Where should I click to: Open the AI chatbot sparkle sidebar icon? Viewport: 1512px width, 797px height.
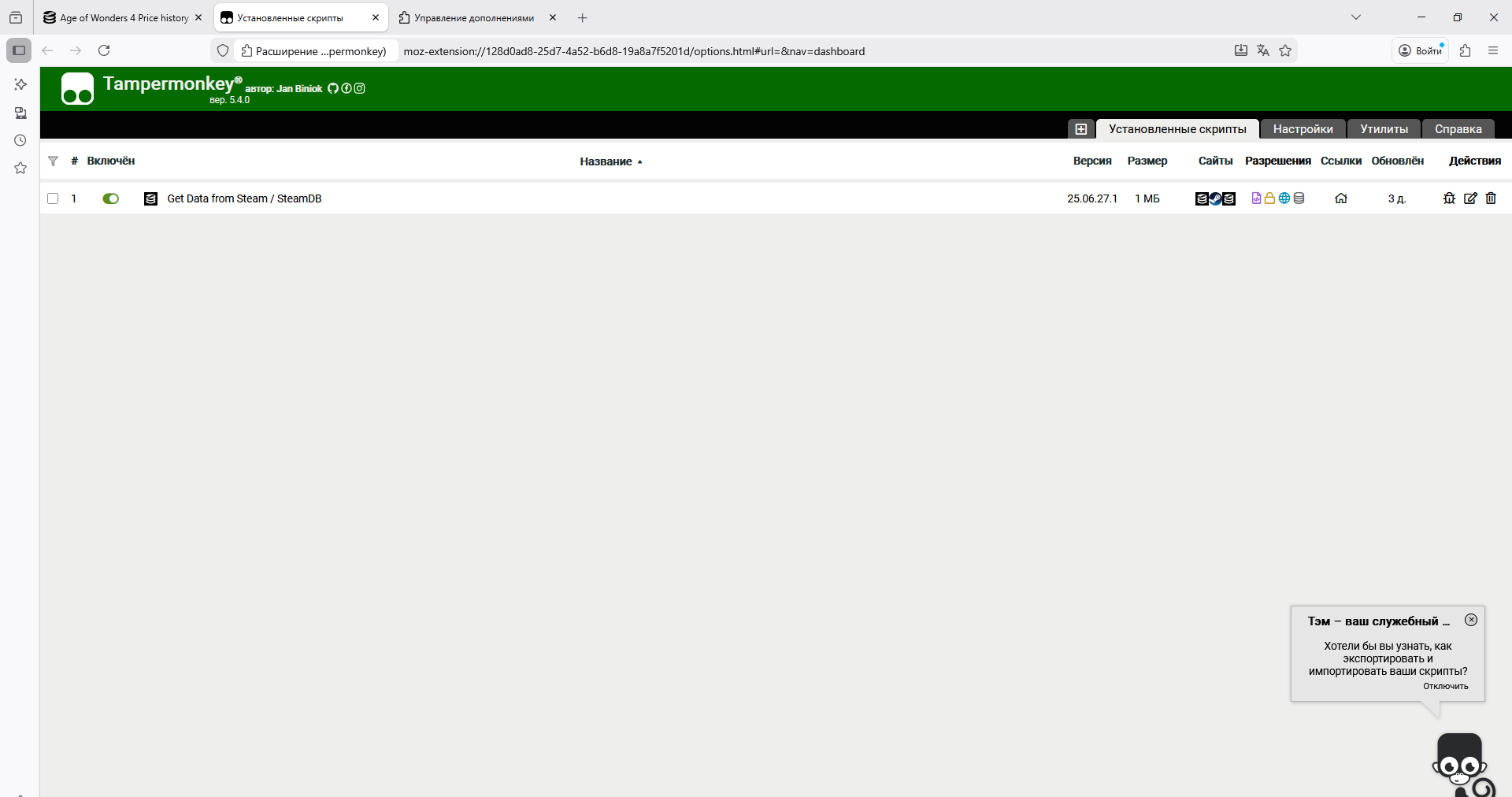tap(20, 84)
